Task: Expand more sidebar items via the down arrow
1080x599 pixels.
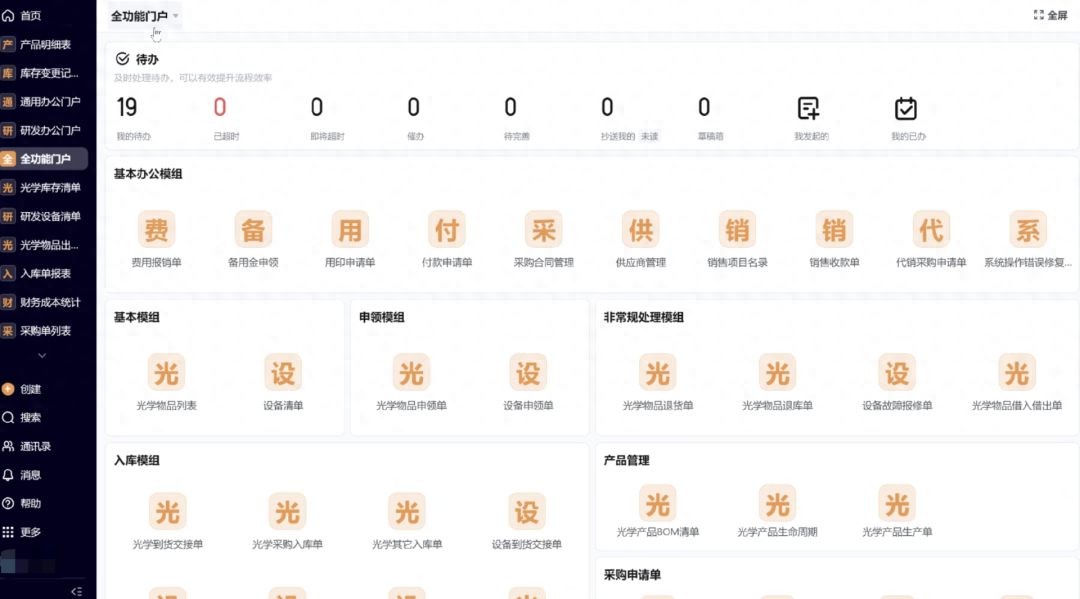Action: [43, 356]
